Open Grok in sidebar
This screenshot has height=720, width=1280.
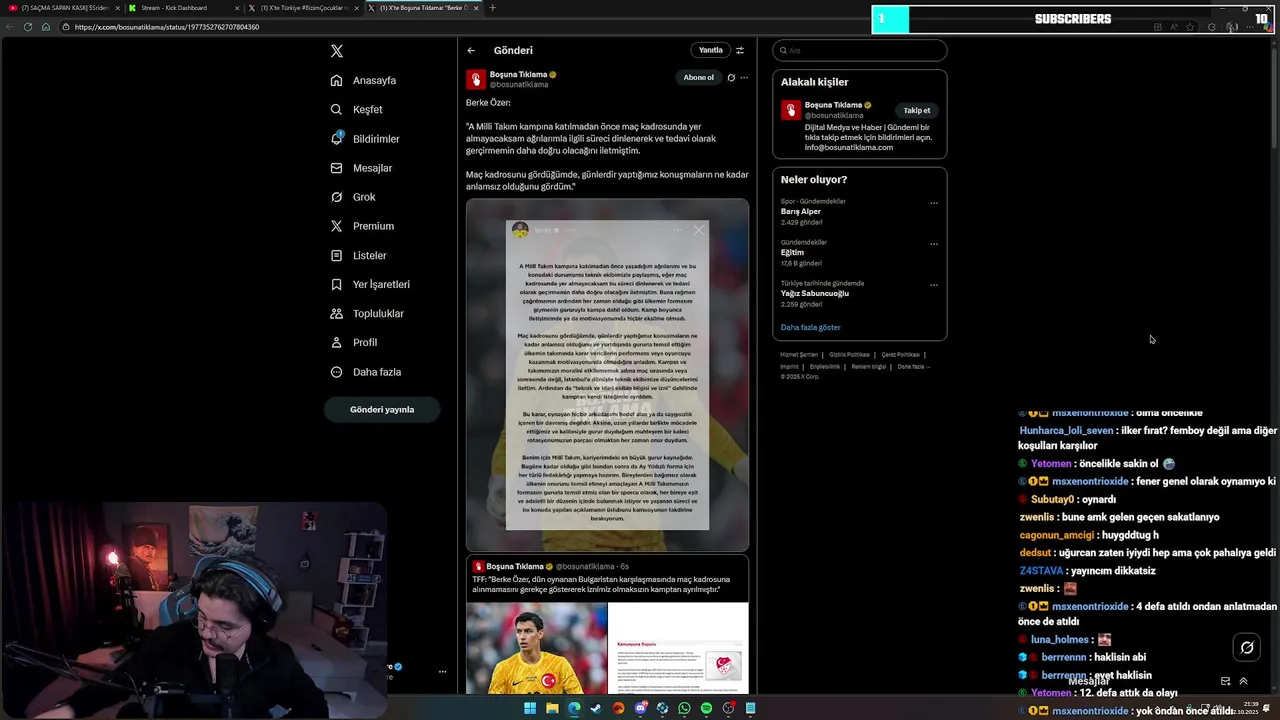[353, 197]
